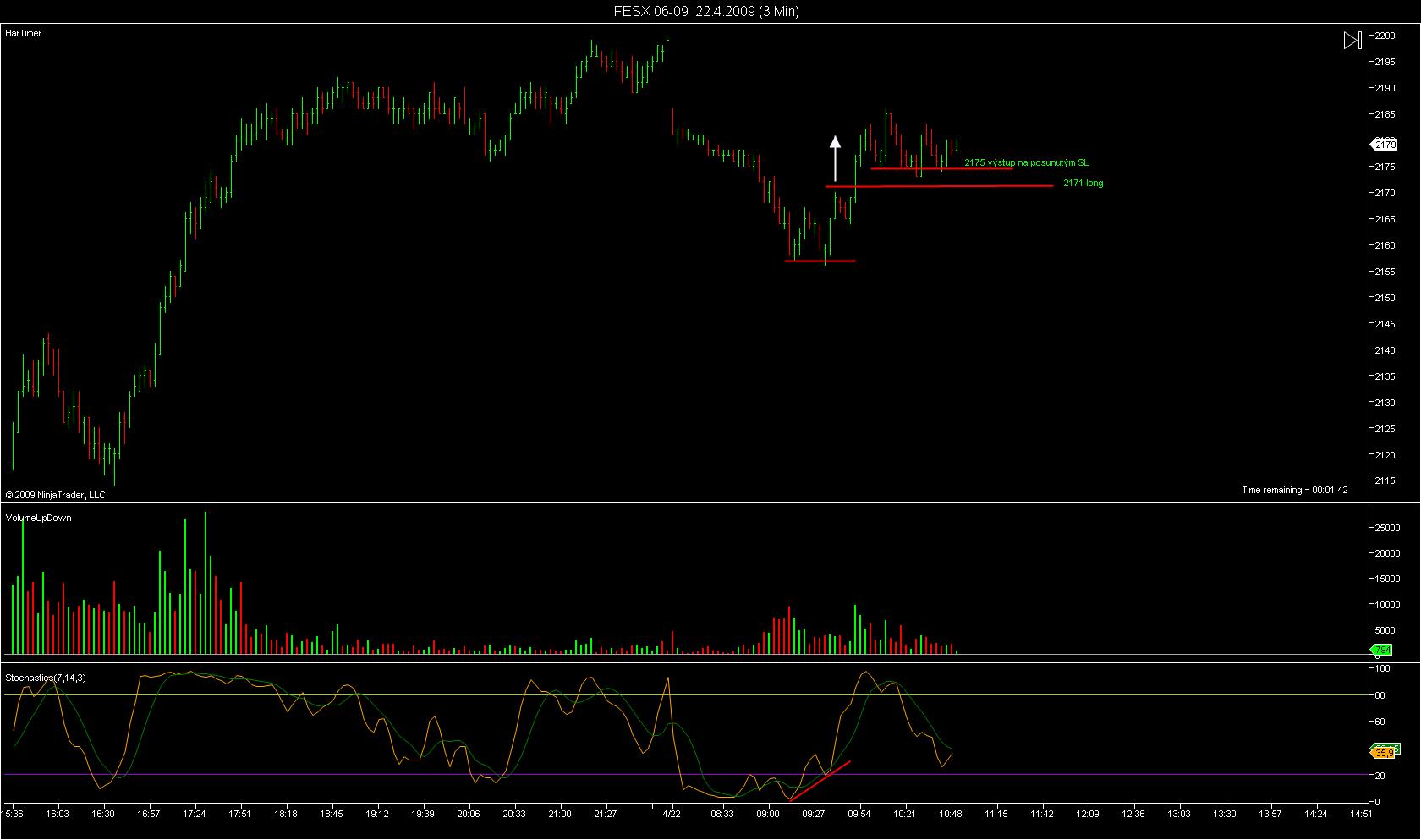Click the 4/22 date label on time axis
This screenshot has width=1421, height=840.
tap(672, 814)
